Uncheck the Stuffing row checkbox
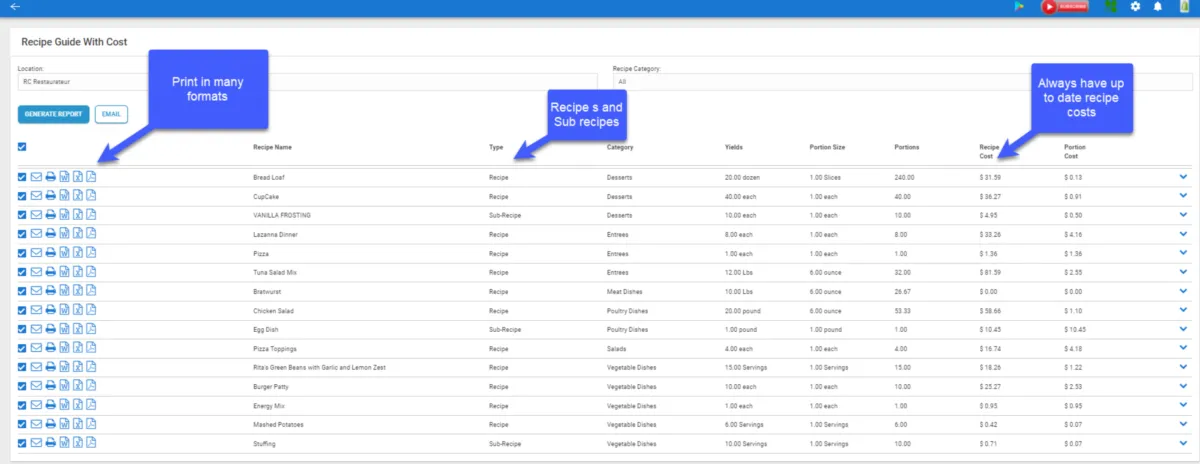 point(23,443)
